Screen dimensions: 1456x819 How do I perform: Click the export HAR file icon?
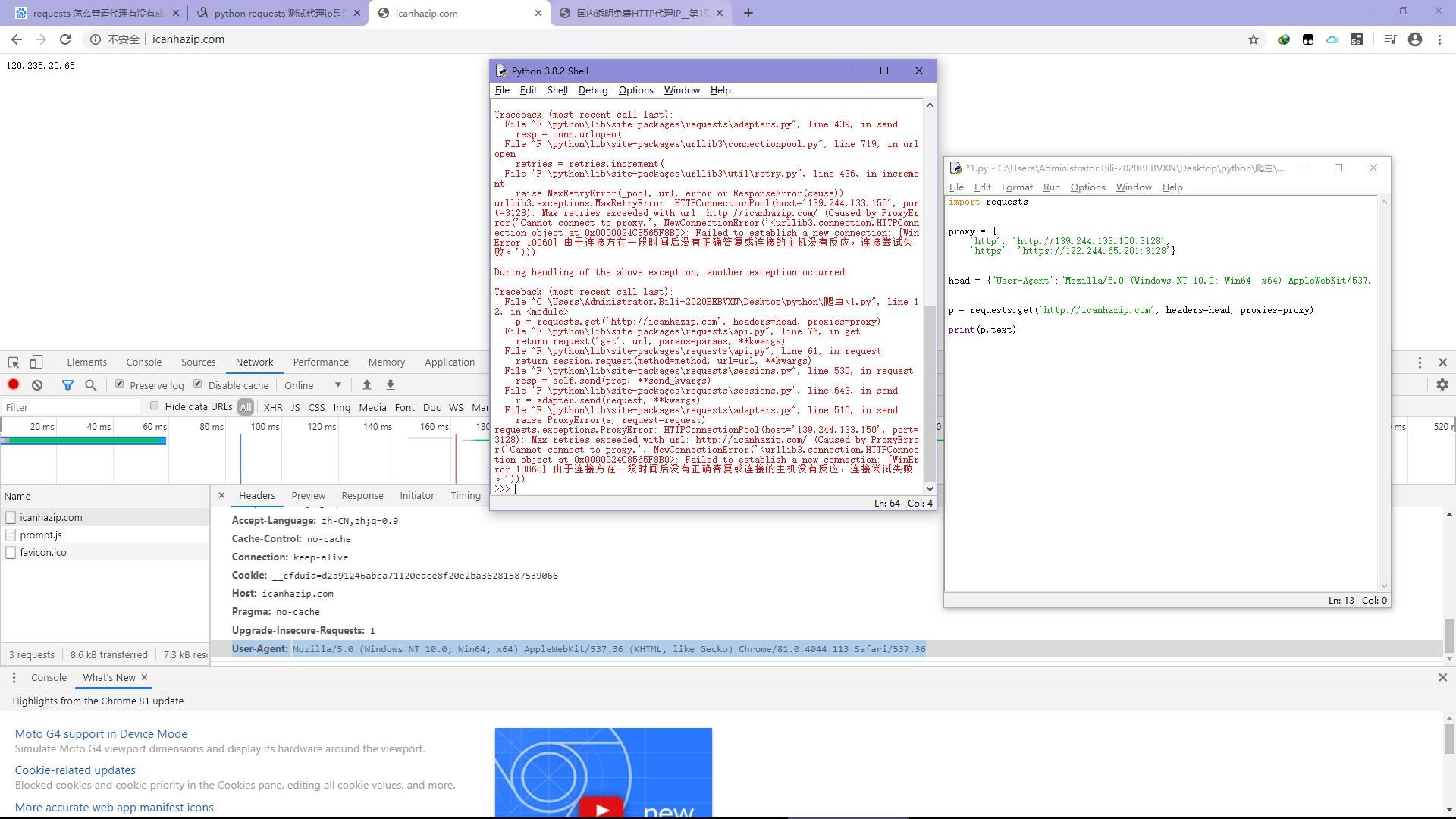coord(390,385)
